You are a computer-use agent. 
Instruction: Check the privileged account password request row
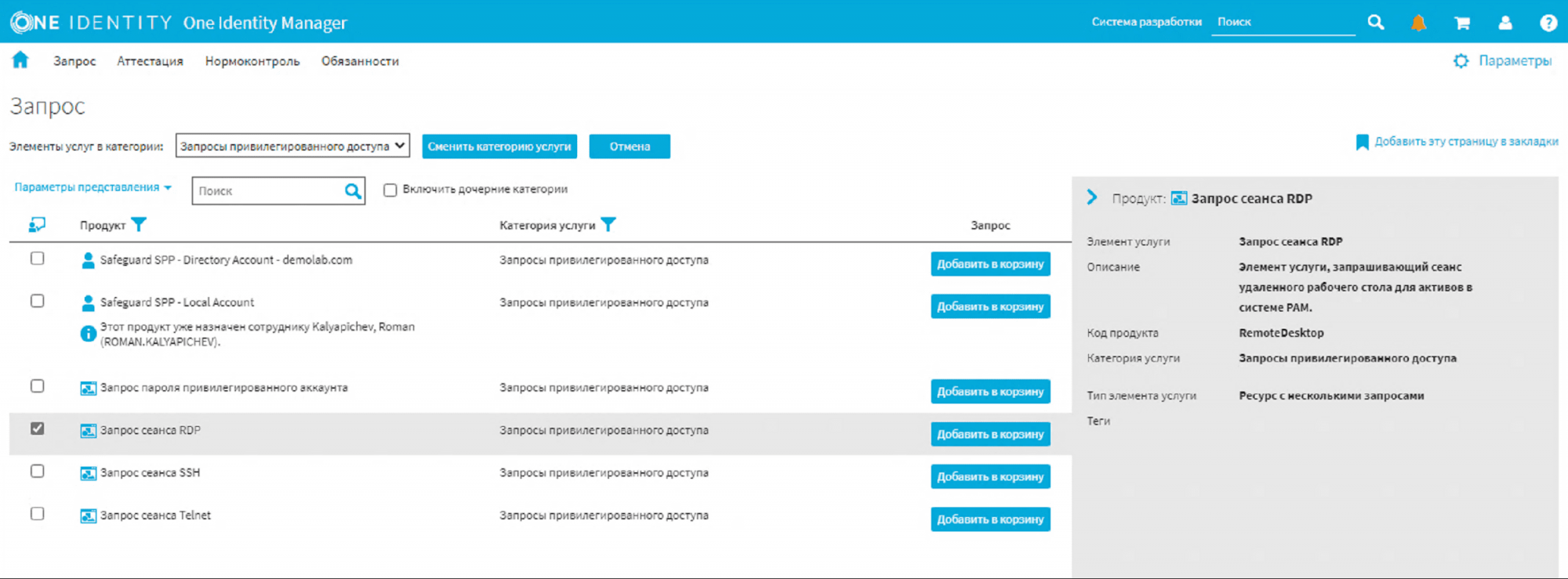(38, 385)
